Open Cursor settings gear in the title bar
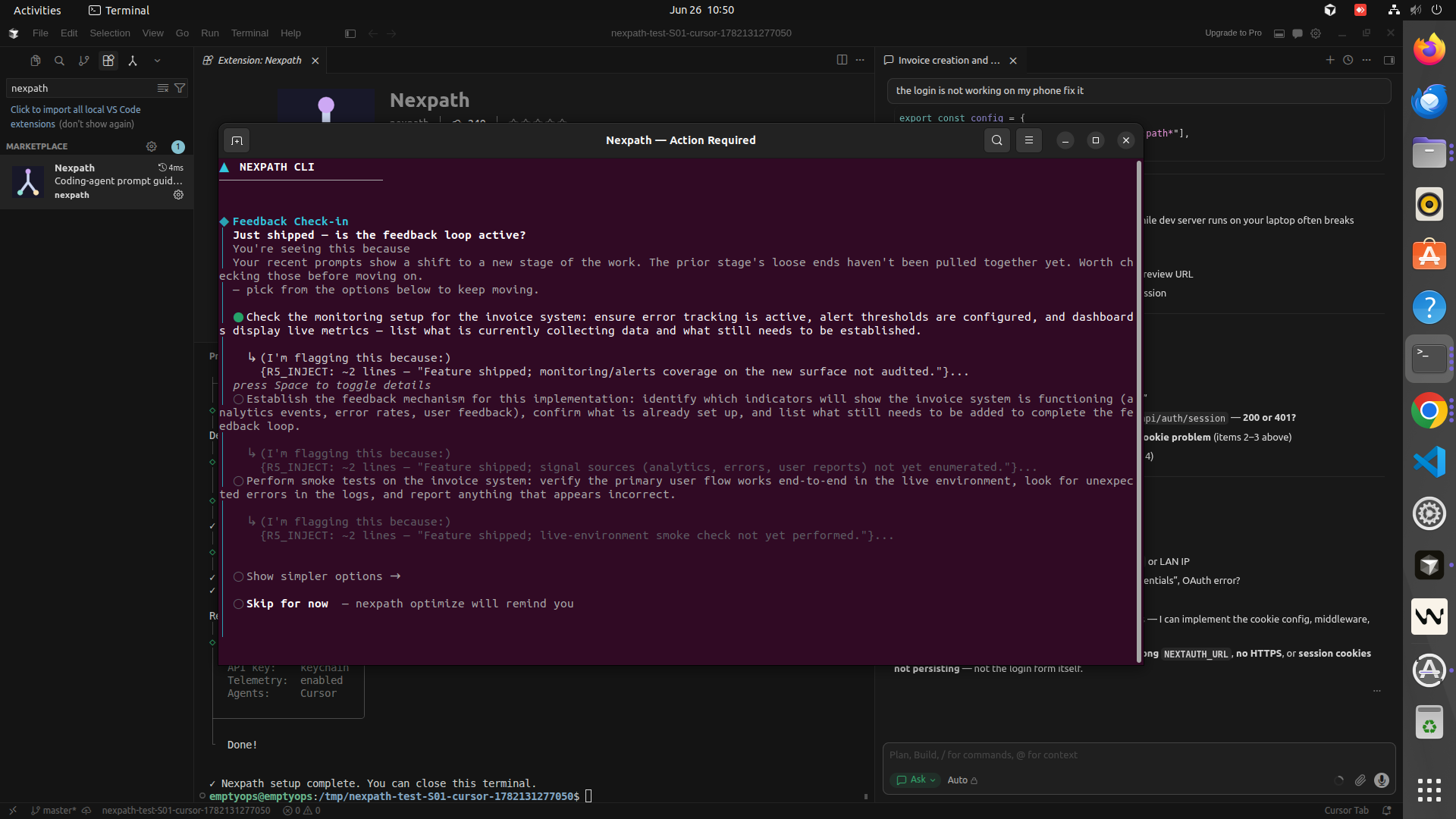The width and height of the screenshot is (1456, 819). (x=1316, y=33)
